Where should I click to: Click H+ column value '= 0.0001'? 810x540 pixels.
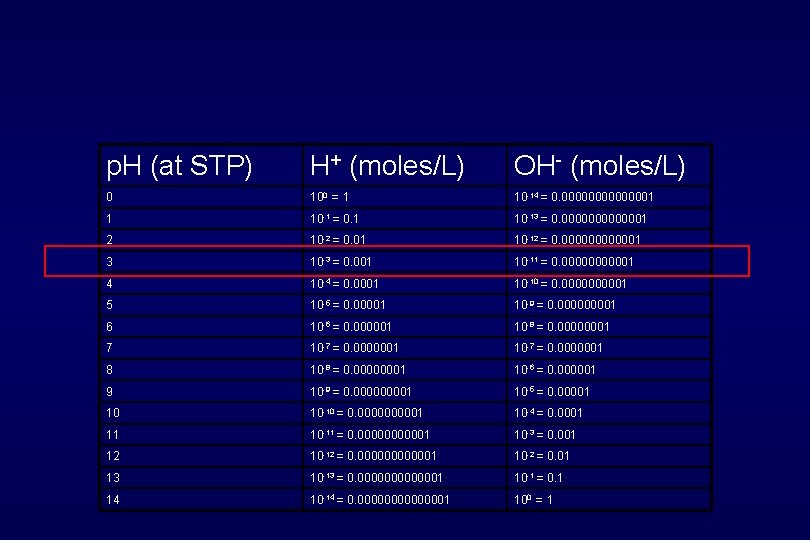point(344,284)
